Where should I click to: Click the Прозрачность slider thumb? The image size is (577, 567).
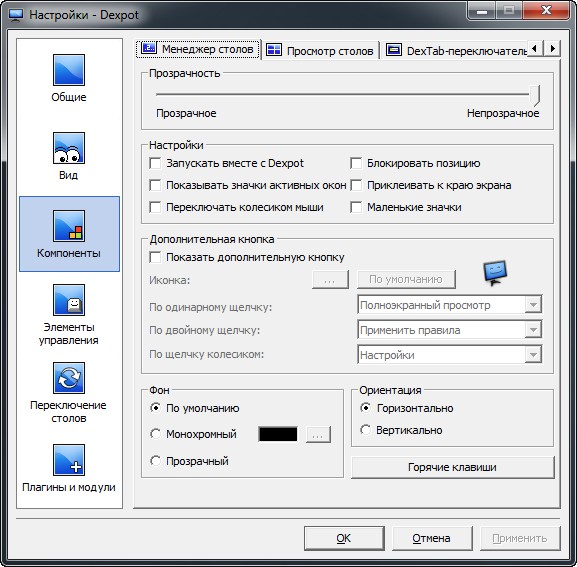pyautogui.click(x=535, y=95)
